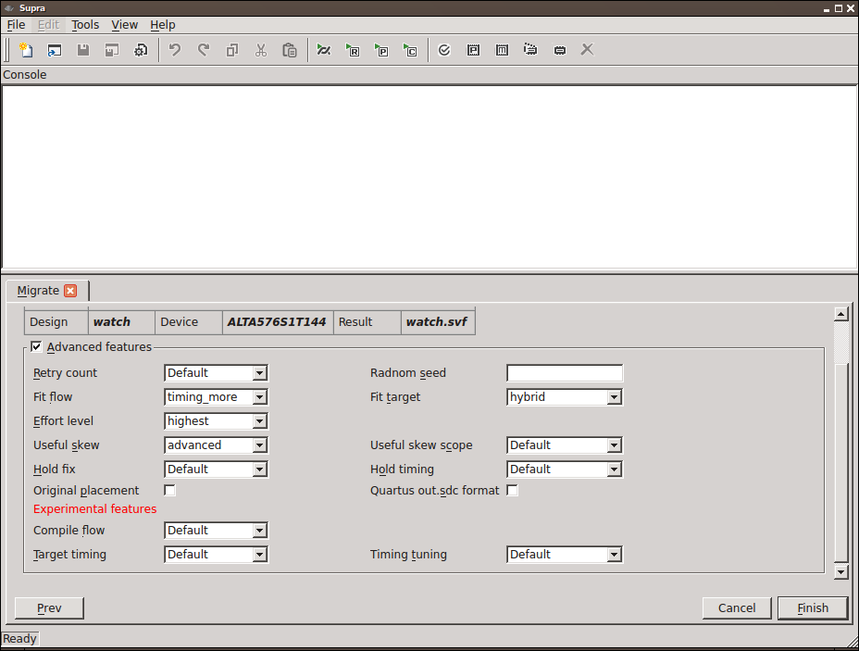The image size is (859, 651).
Task: Click the circled checkmark toolbar icon
Action: [x=444, y=50]
